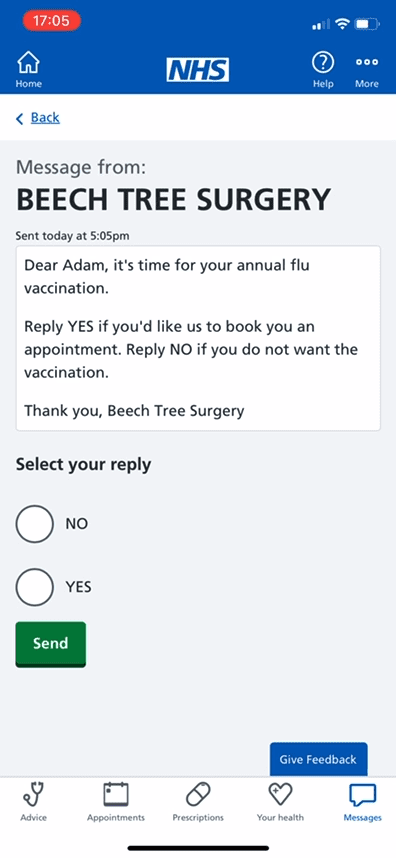Click the Give Feedback button
The height and width of the screenshot is (858, 396).
[x=318, y=759]
